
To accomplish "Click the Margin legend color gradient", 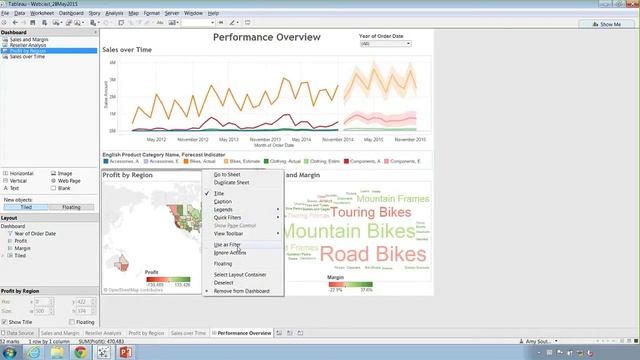I will click(x=351, y=284).
